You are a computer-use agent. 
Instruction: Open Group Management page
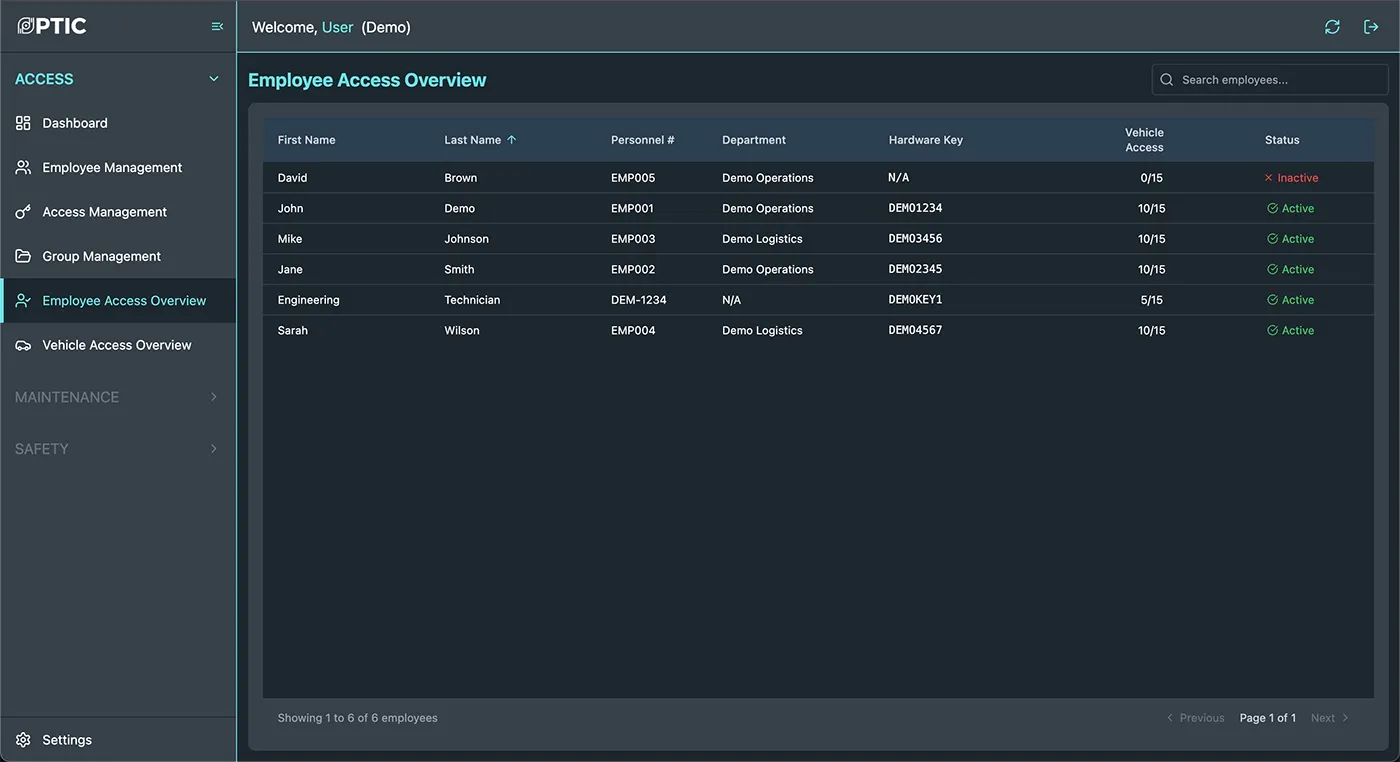coord(118,256)
